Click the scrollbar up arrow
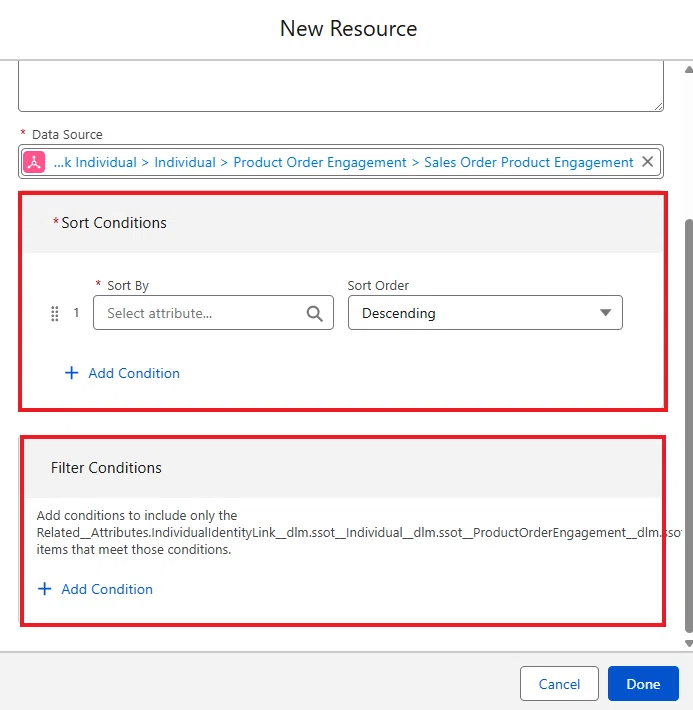 689,70
